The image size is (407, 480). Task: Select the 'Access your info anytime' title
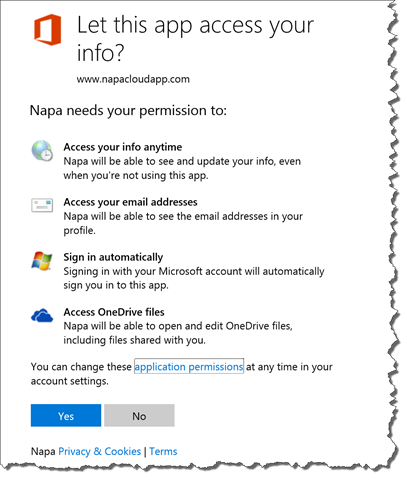(123, 147)
